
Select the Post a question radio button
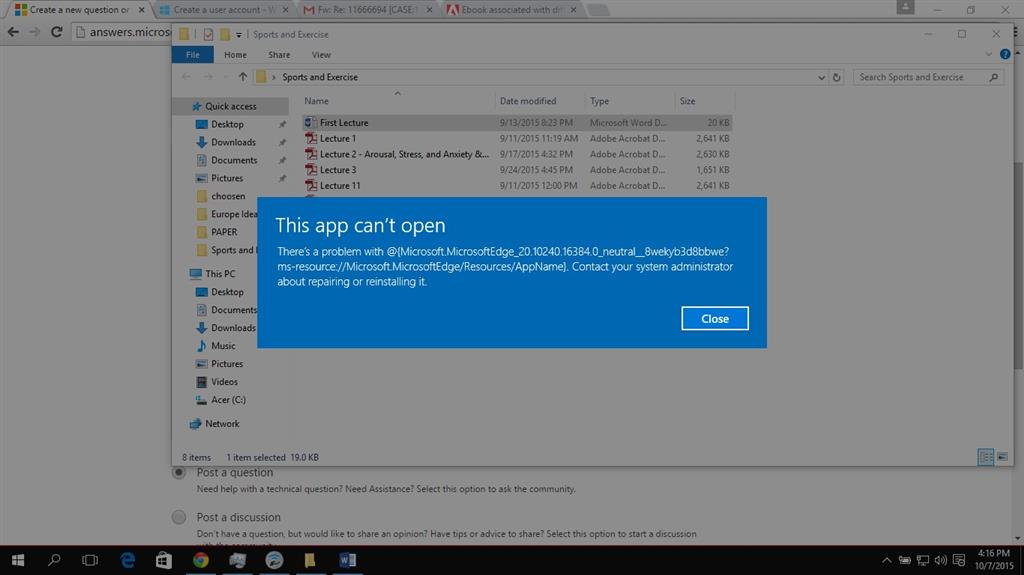click(x=178, y=472)
